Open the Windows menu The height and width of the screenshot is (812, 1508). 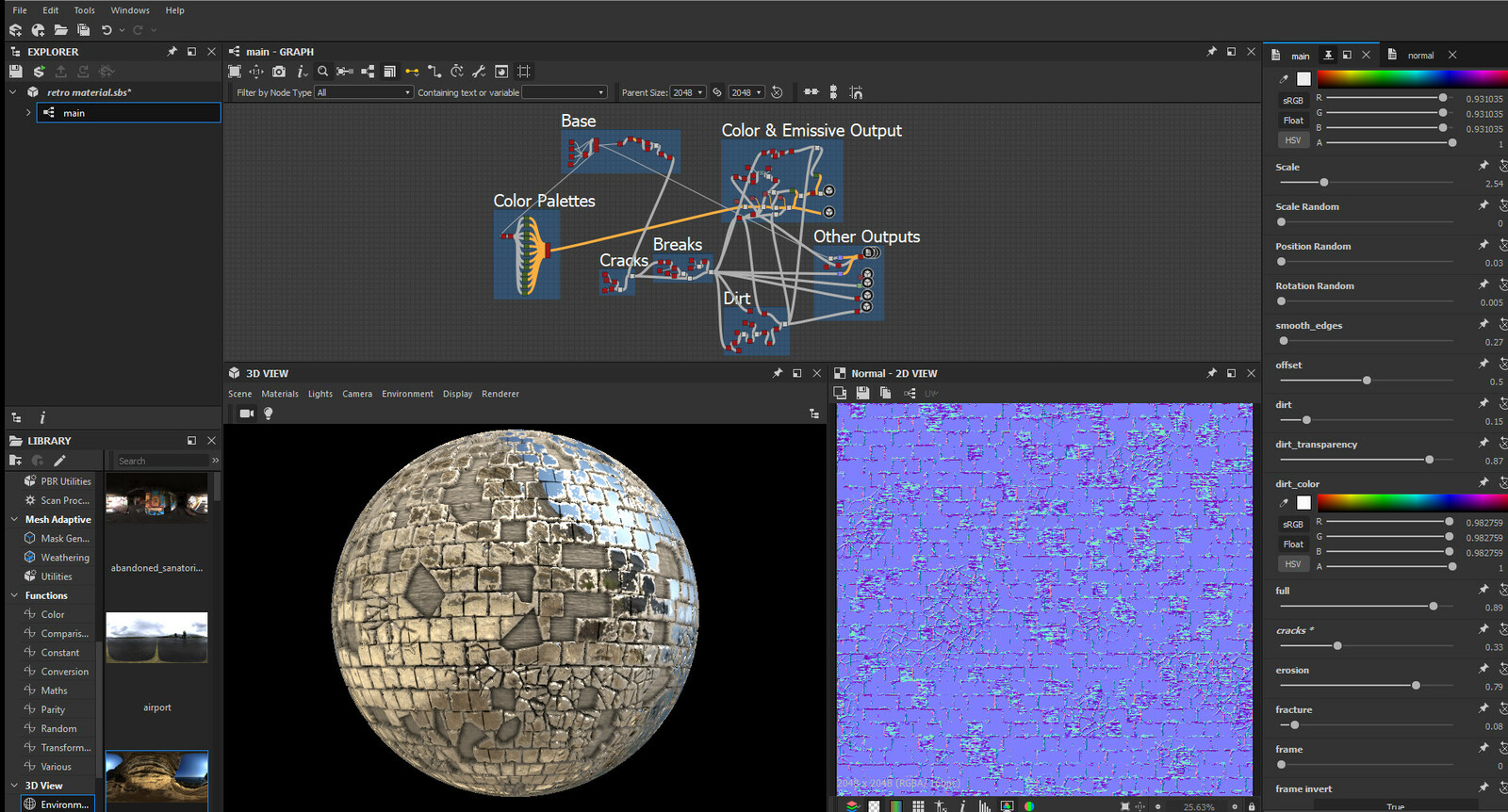[x=130, y=10]
